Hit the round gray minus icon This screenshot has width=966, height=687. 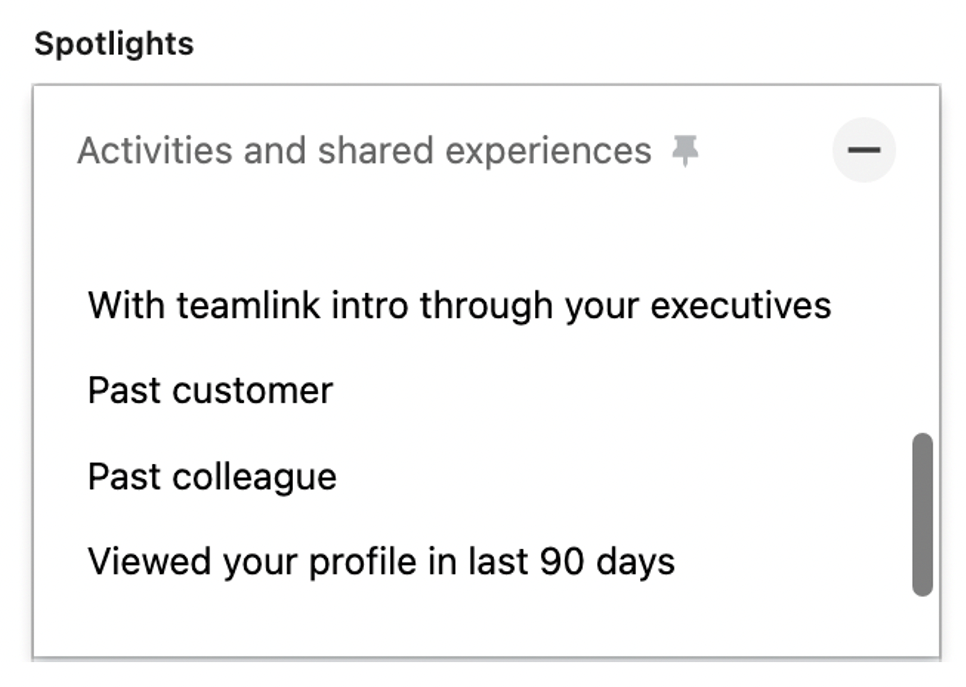864,150
